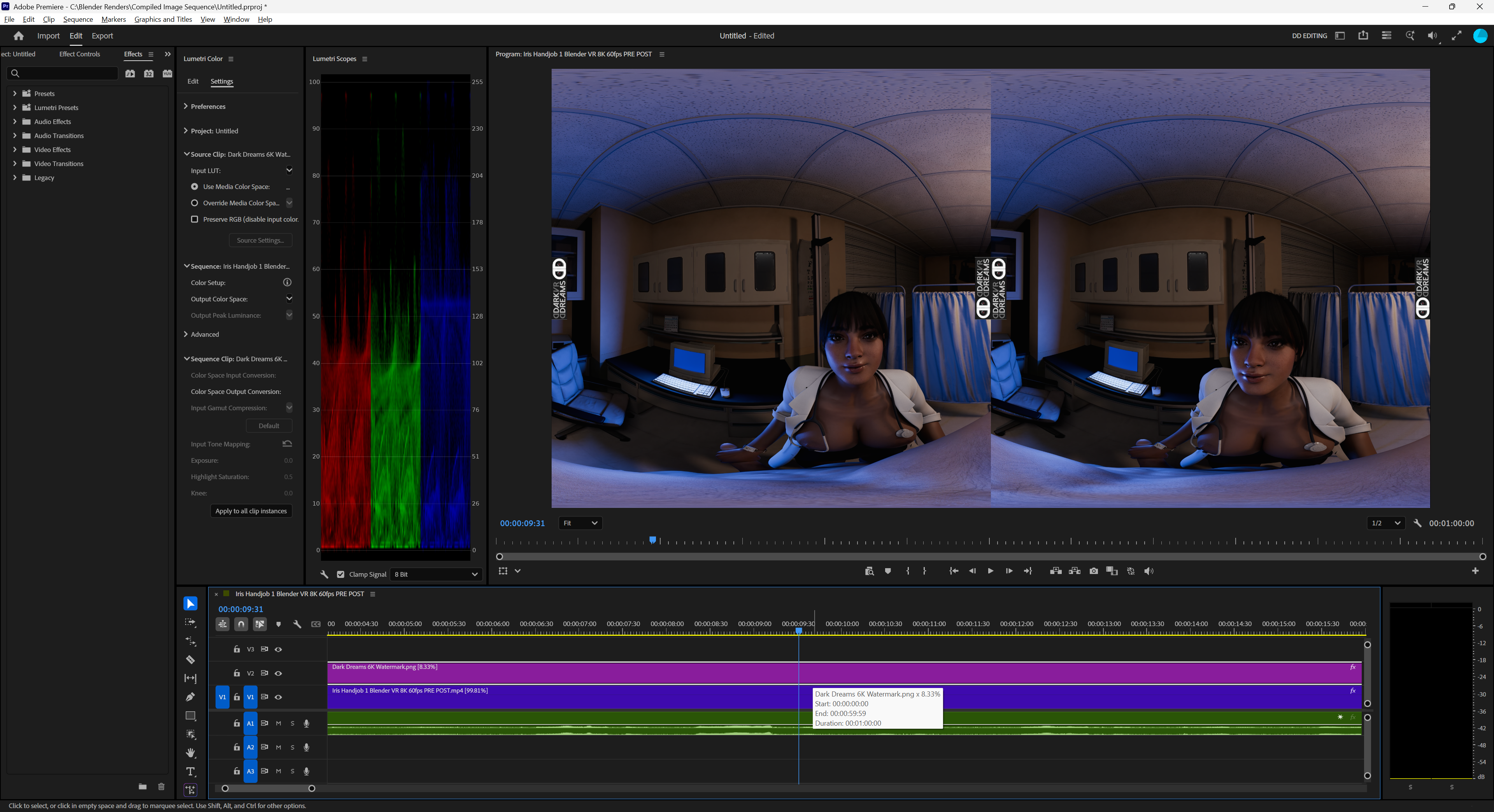Expand the Presets folder
Screen dimensions: 1494x812
click(x=14, y=93)
